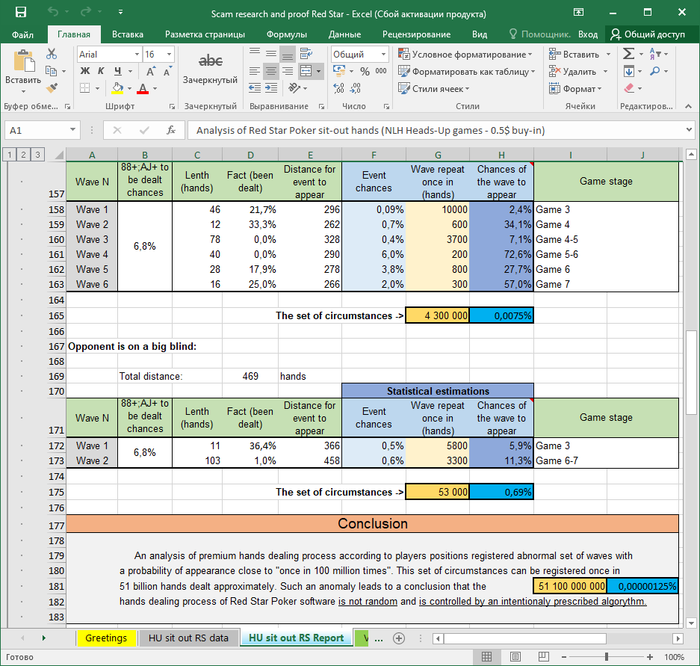Open Find and Select magnifier

tap(655, 71)
